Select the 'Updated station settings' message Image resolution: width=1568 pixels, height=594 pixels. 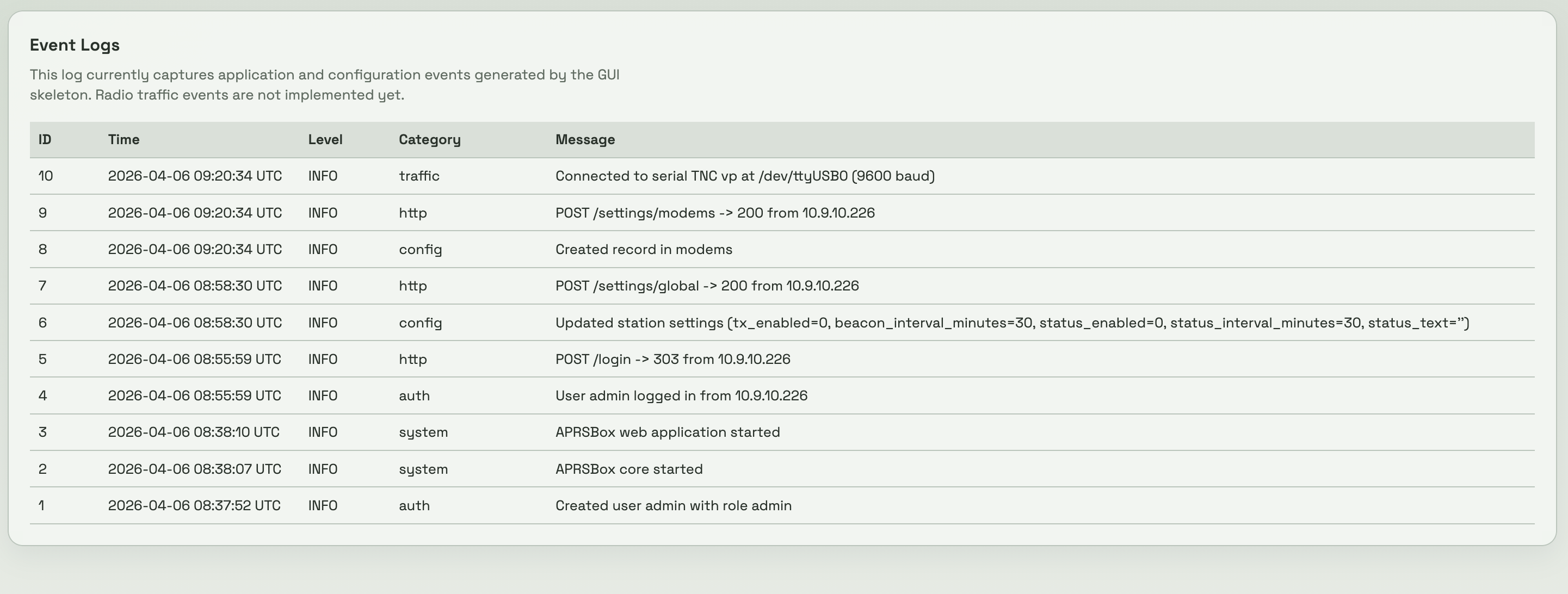[x=1011, y=323]
